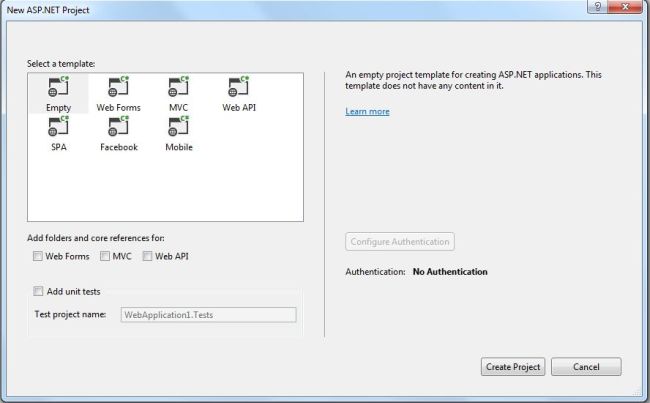Click the empty project template description text
Screen dimensions: 650x403
(x=473, y=80)
